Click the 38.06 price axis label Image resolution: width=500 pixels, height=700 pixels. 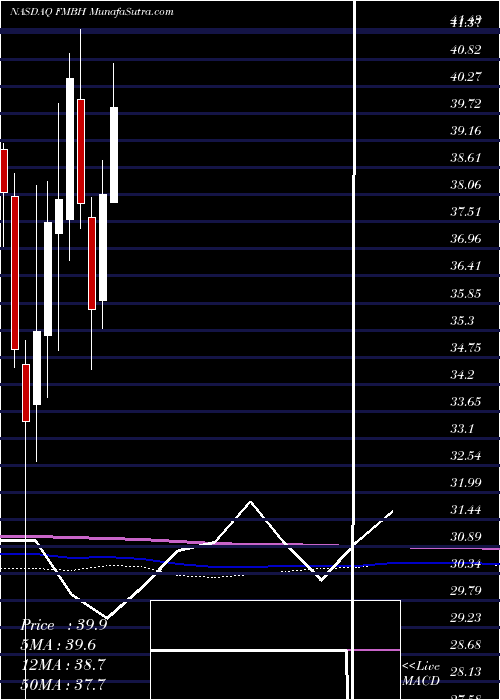tap(465, 184)
